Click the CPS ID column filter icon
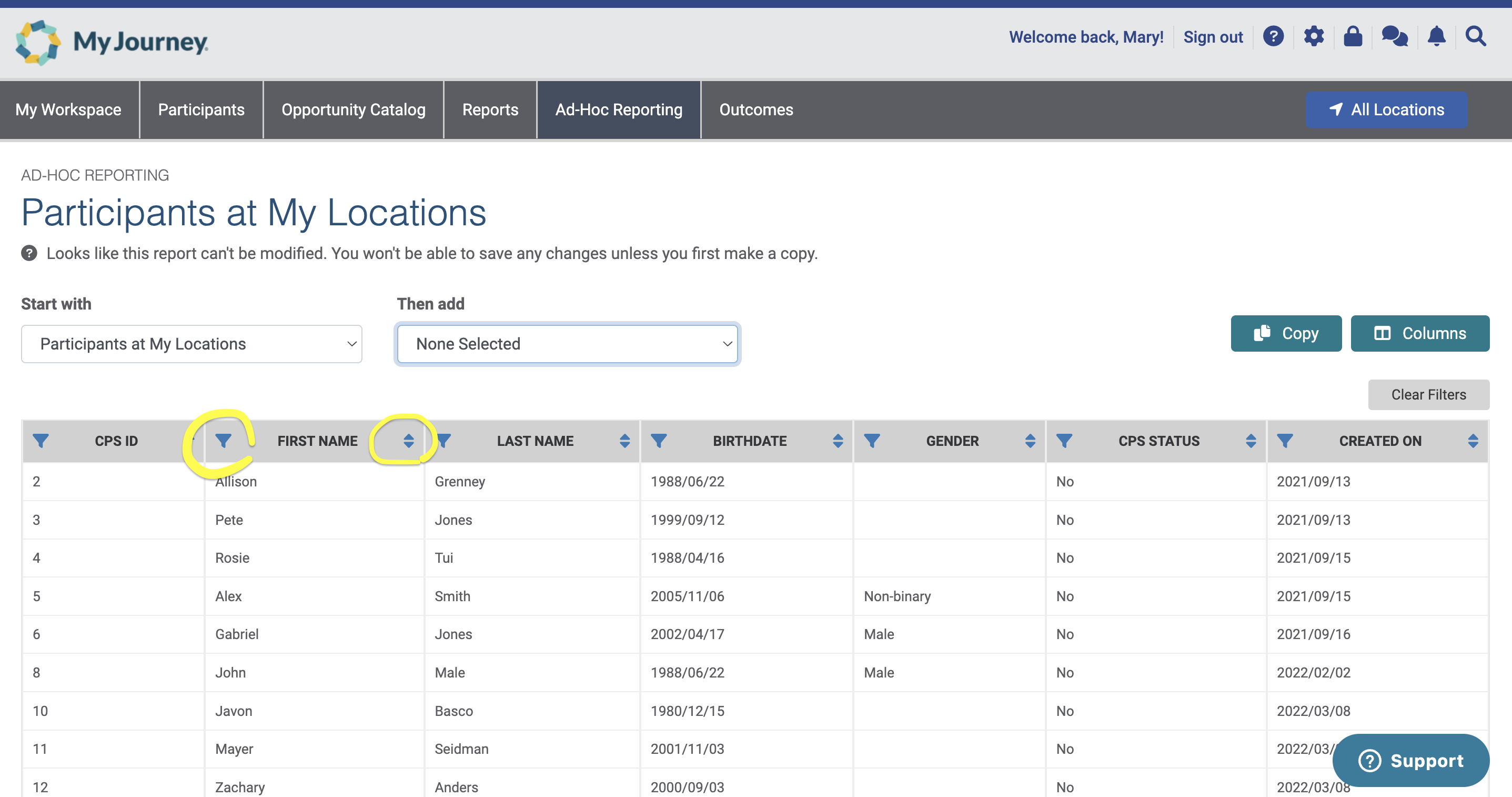Viewport: 1512px width, 797px height. pos(41,441)
